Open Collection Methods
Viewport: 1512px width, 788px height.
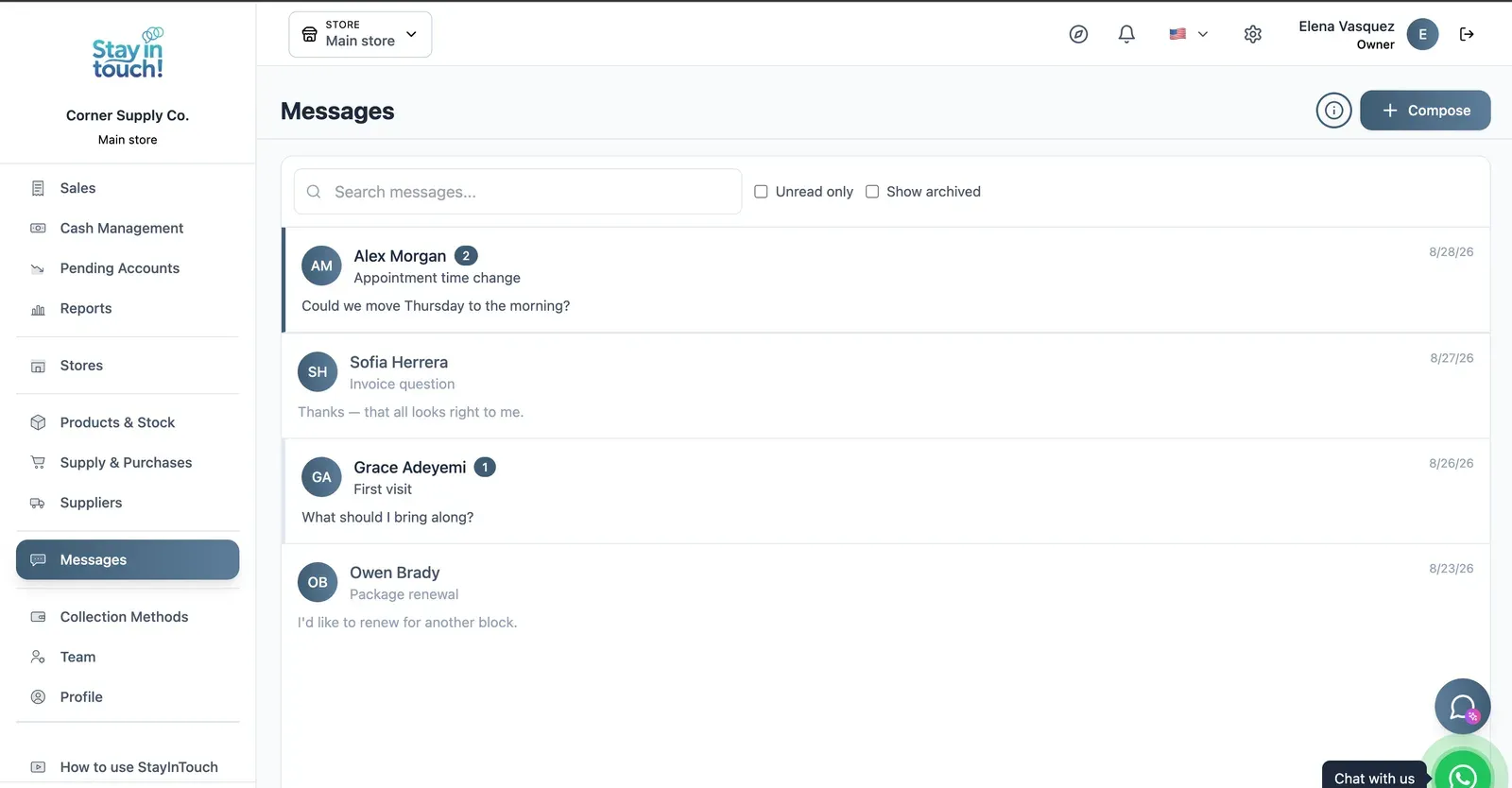click(x=128, y=617)
